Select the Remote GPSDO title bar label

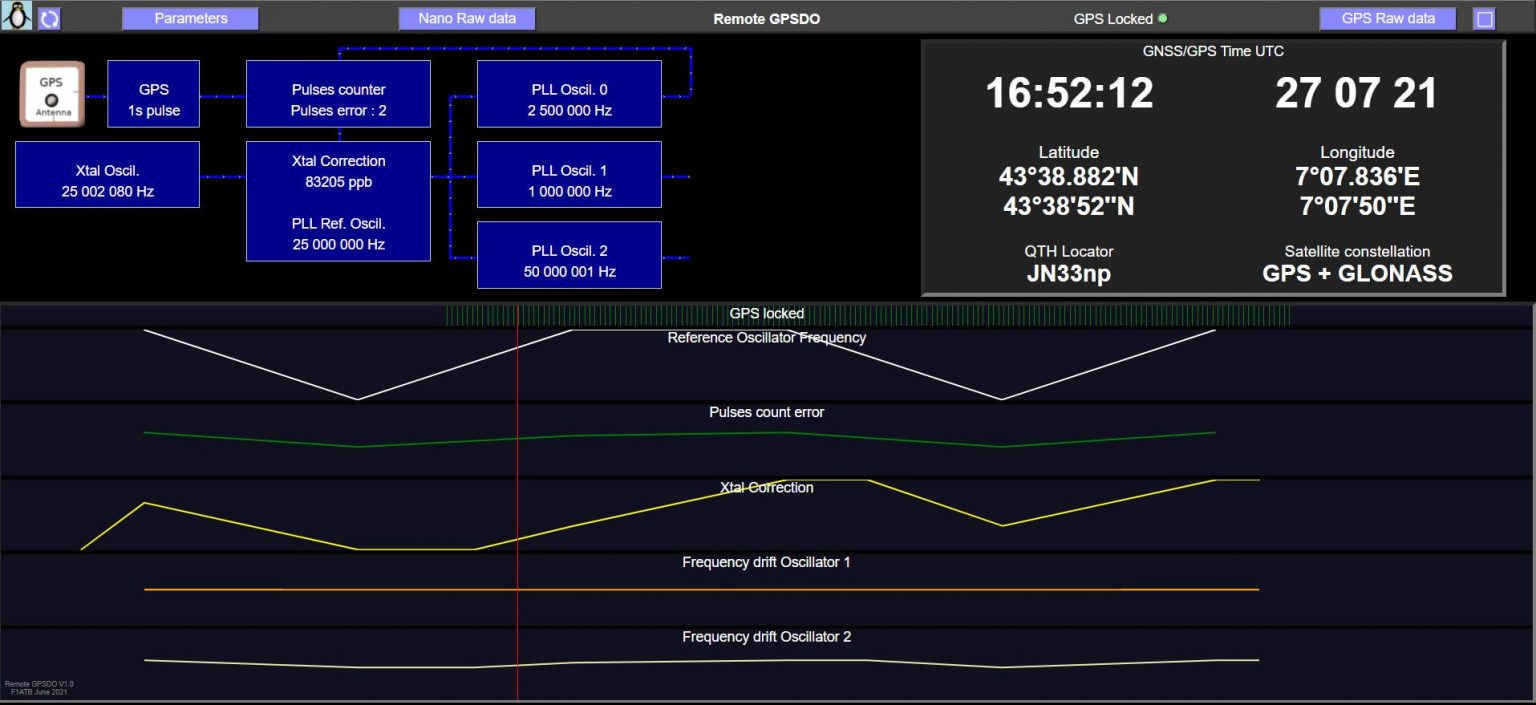click(x=766, y=17)
